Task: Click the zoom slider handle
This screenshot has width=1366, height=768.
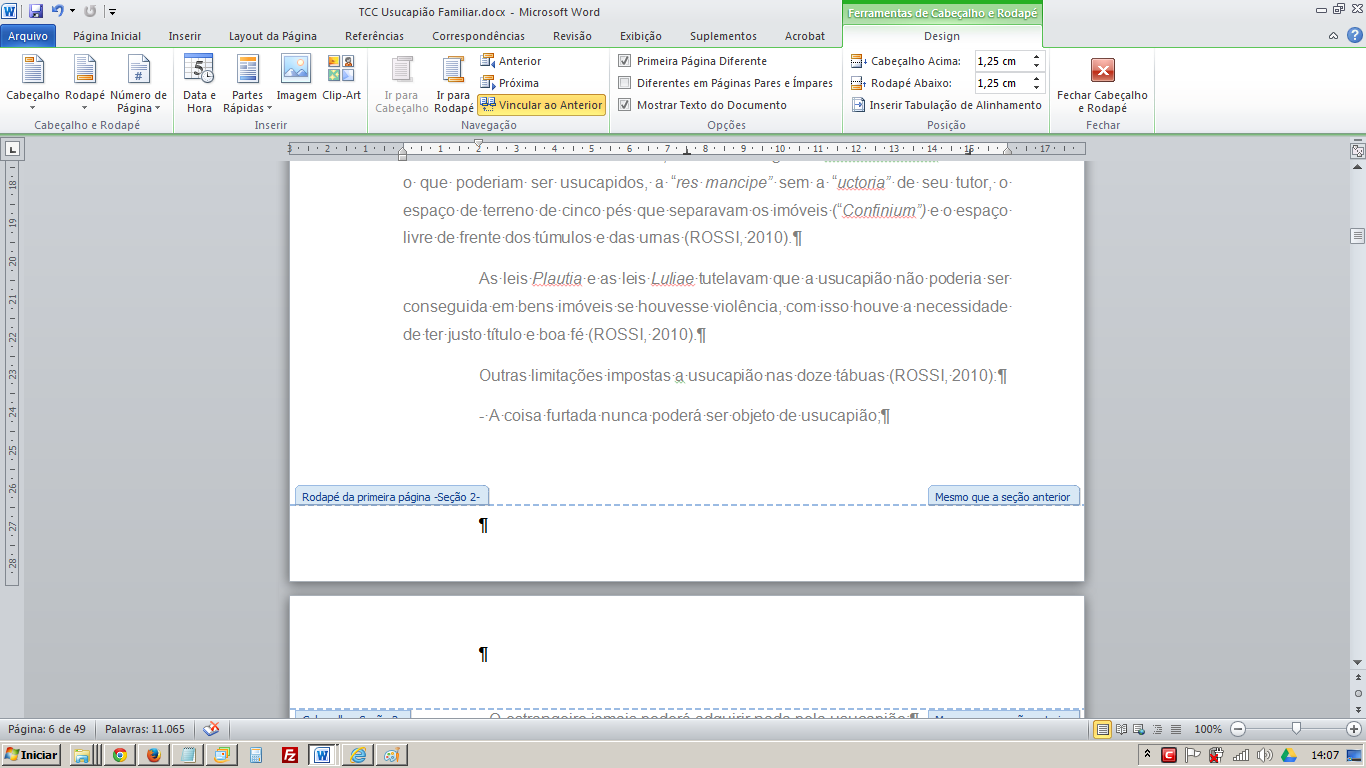Action: pyautogui.click(x=1296, y=729)
